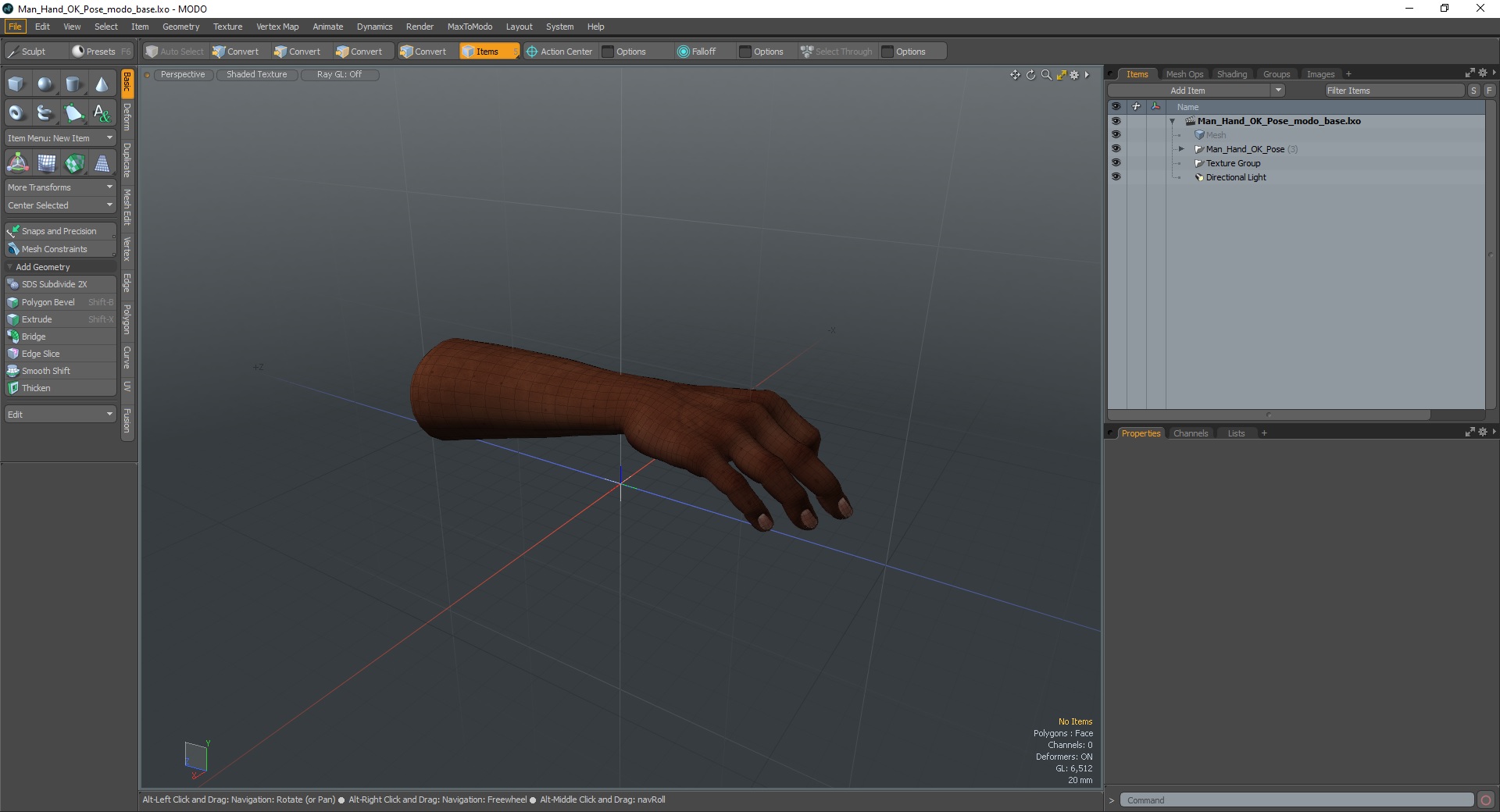Screen dimensions: 1500x812
Task: Click the command record button
Action: [1486, 800]
